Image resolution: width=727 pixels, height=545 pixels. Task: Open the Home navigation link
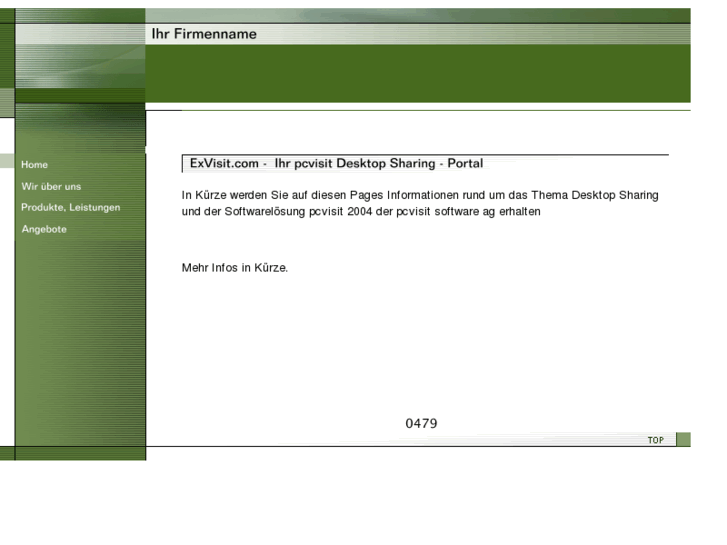[x=34, y=165]
